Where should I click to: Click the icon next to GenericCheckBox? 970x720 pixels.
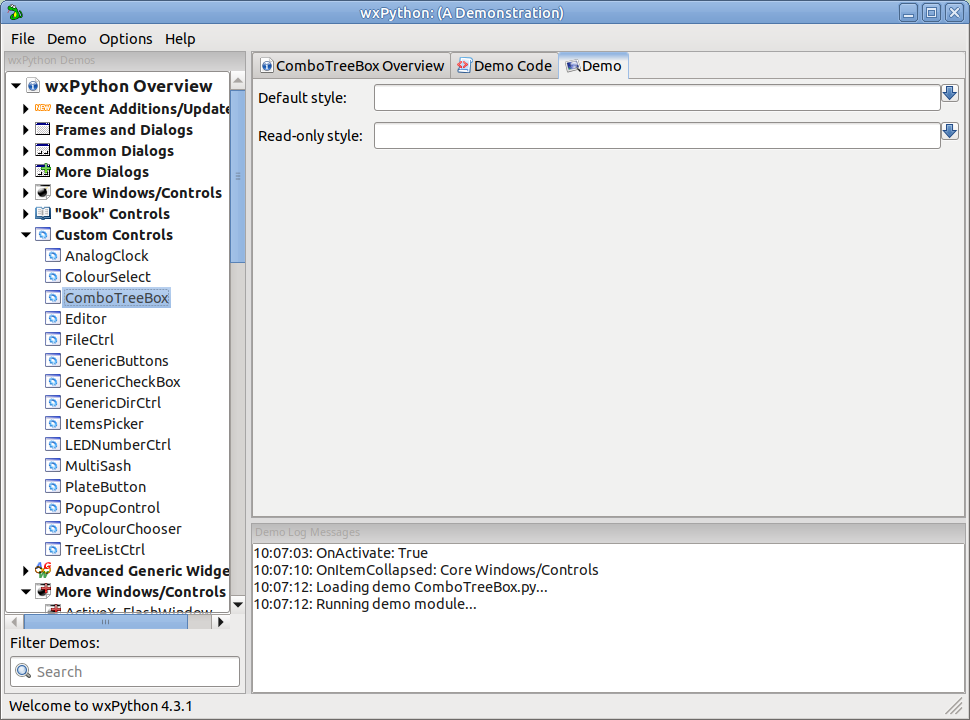53,382
